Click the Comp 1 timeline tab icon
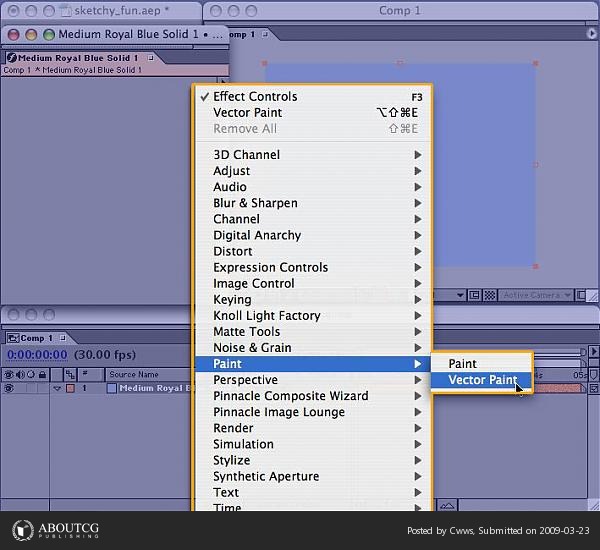600x550 pixels. [x=13, y=338]
